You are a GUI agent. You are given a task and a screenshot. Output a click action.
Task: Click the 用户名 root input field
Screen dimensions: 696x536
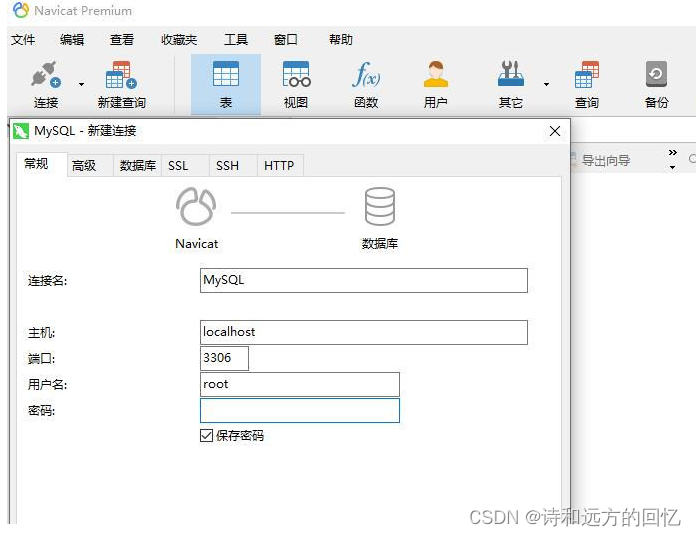pyautogui.click(x=300, y=384)
